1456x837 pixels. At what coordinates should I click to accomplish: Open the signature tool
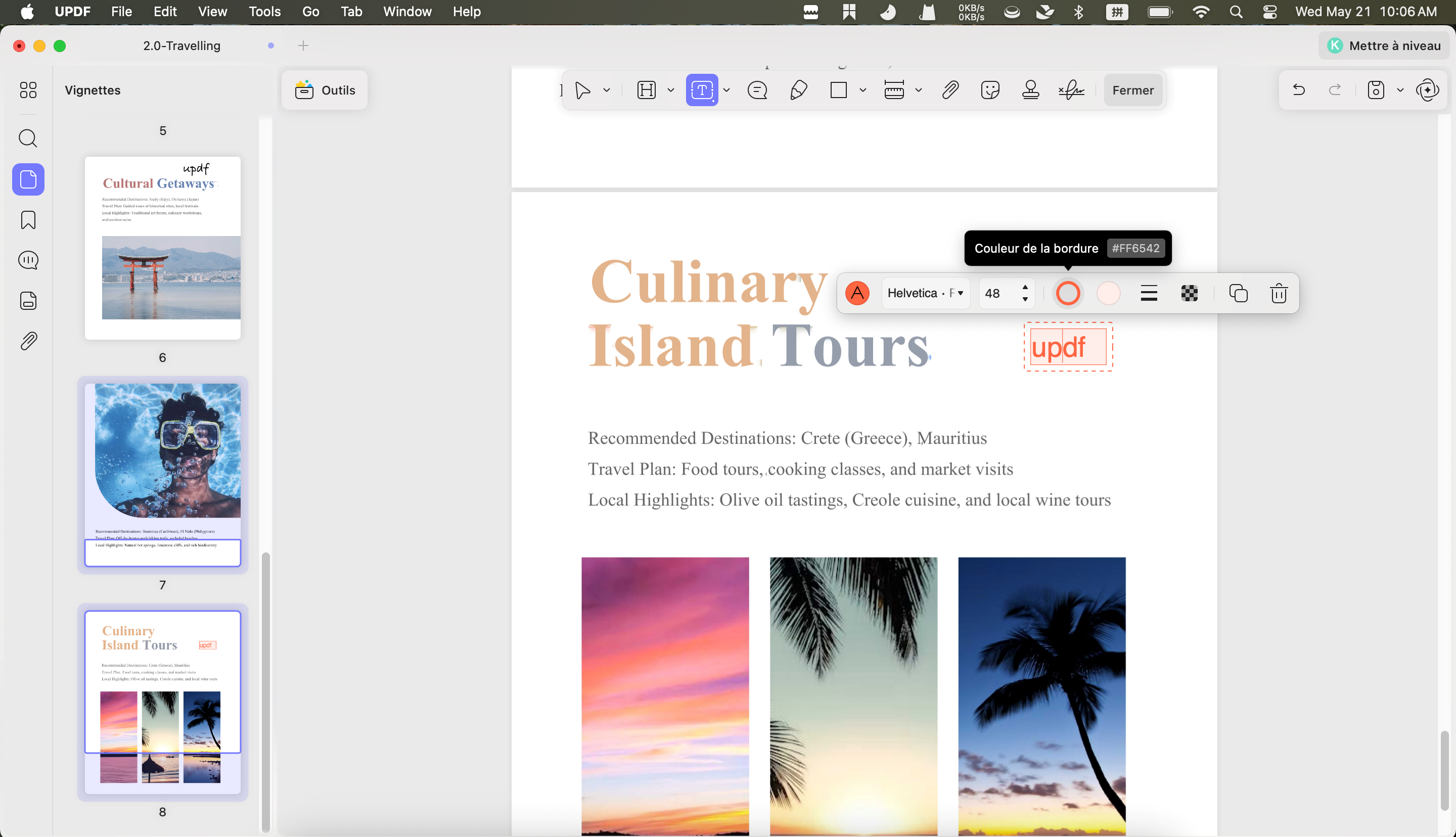tap(1071, 90)
